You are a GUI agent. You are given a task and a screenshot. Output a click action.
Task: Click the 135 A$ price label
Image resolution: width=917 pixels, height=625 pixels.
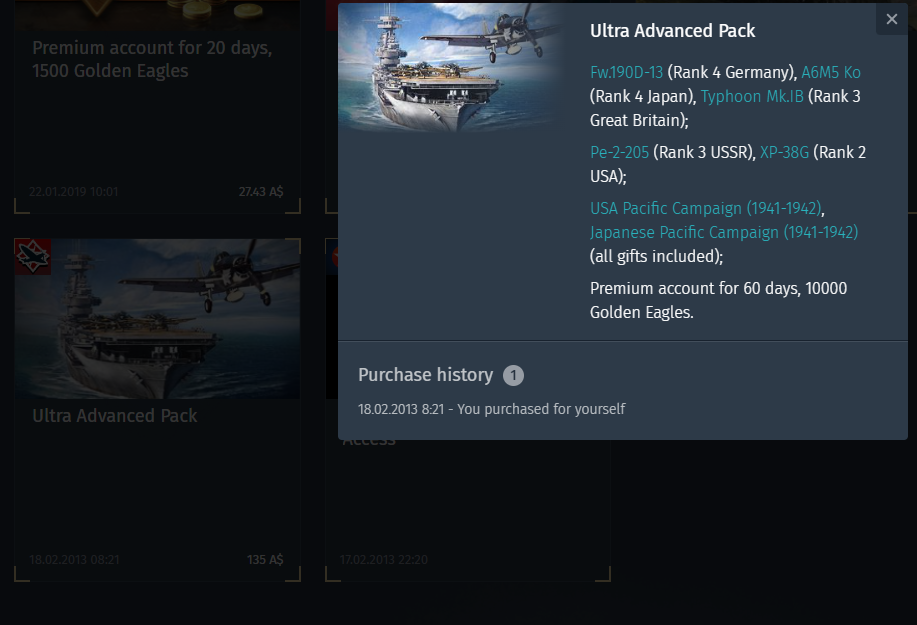(x=265, y=560)
